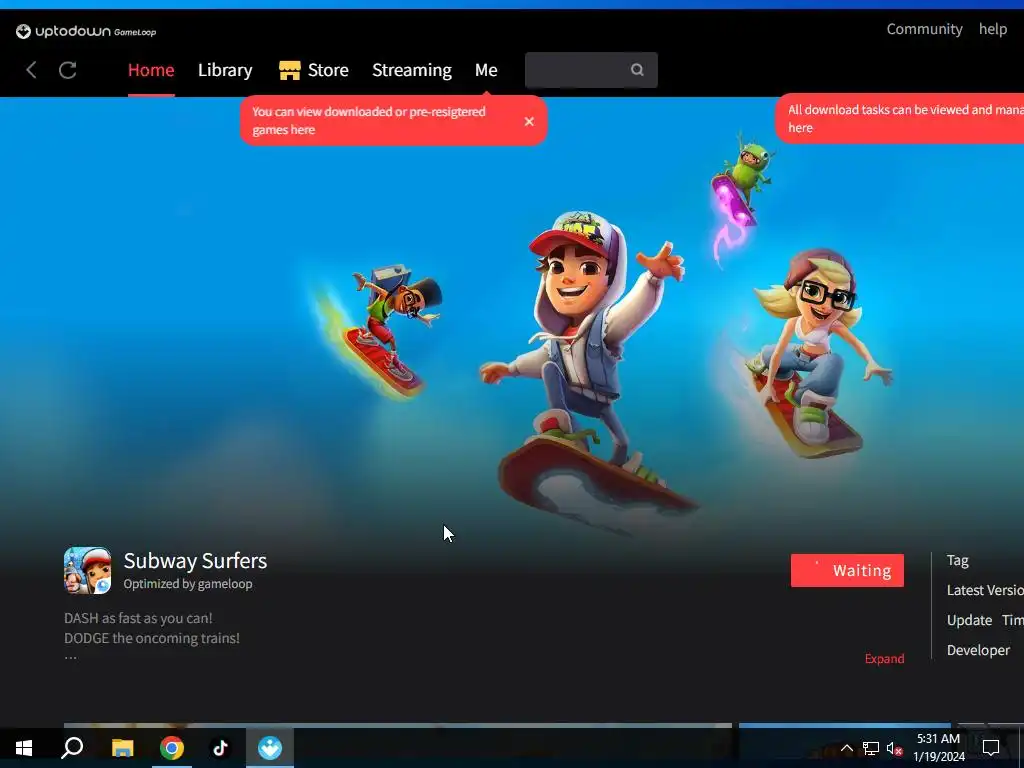Screen dimensions: 1024x768
Task: Refresh the page with reload icon
Action: click(x=68, y=70)
